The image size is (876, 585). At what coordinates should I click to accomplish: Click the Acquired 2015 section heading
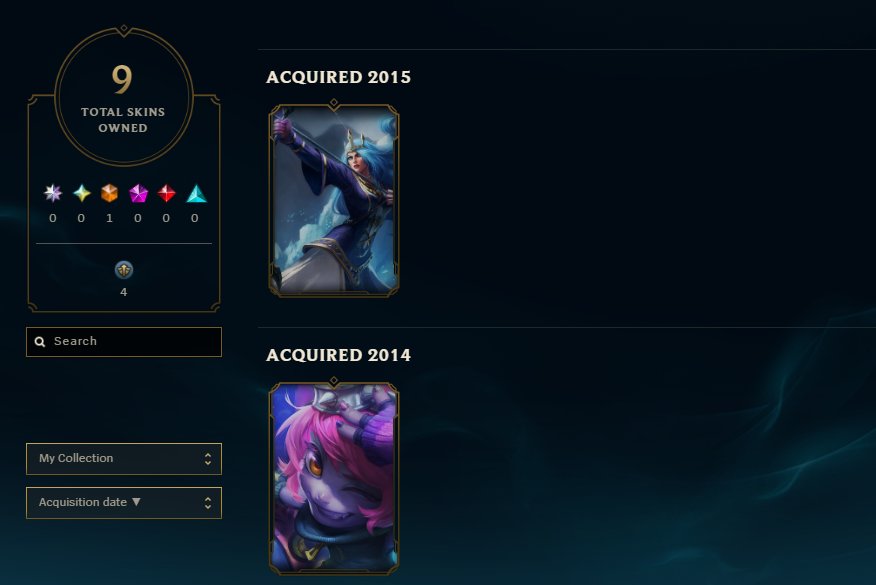coord(339,77)
